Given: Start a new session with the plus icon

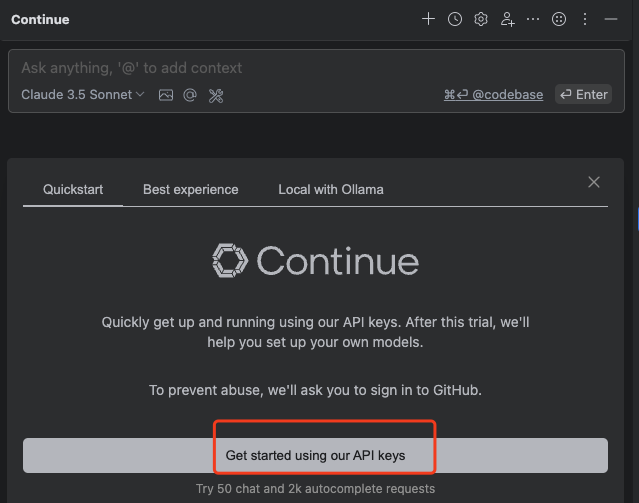Looking at the screenshot, I should point(428,19).
